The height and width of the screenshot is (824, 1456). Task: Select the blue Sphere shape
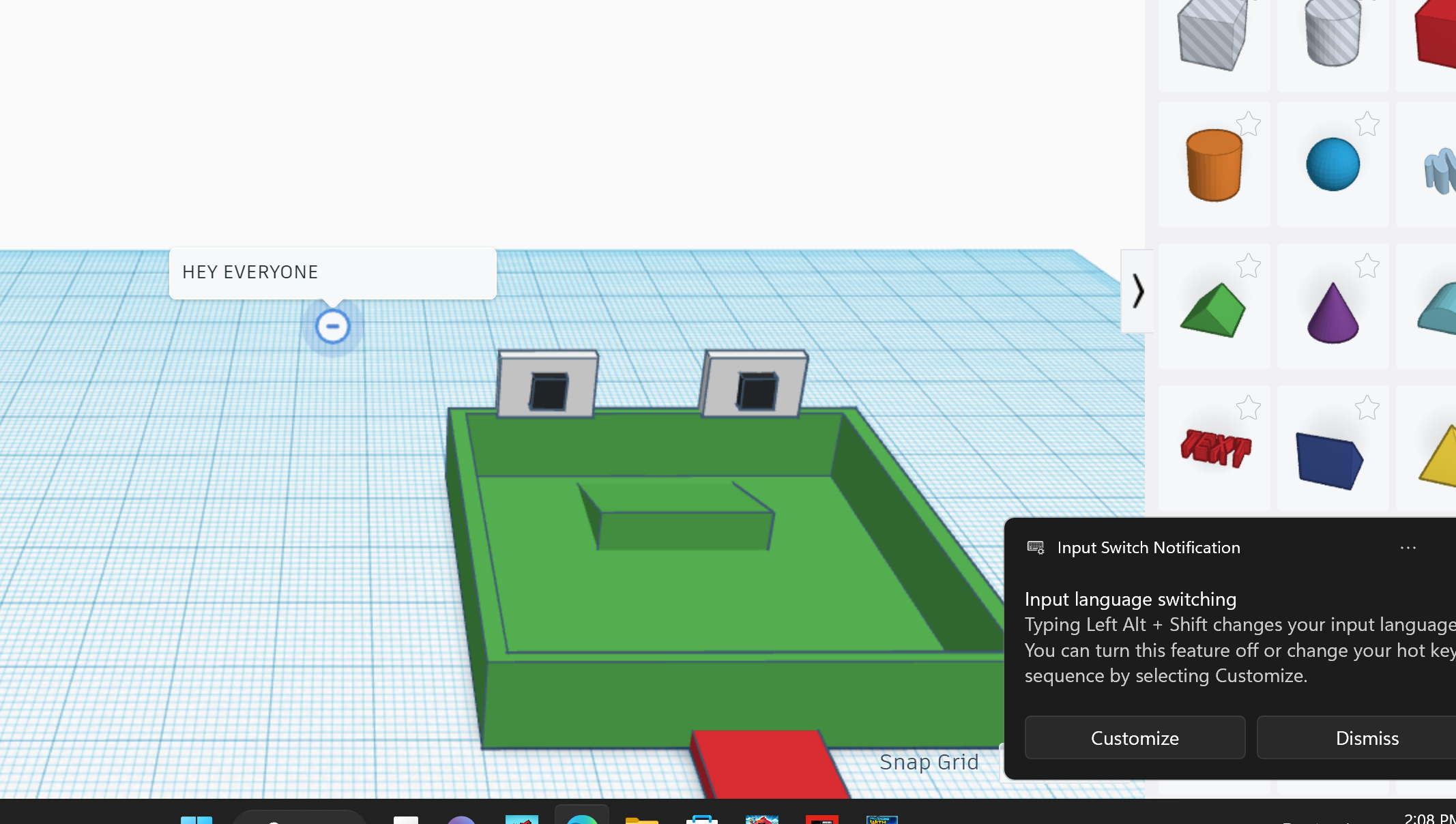(1331, 164)
